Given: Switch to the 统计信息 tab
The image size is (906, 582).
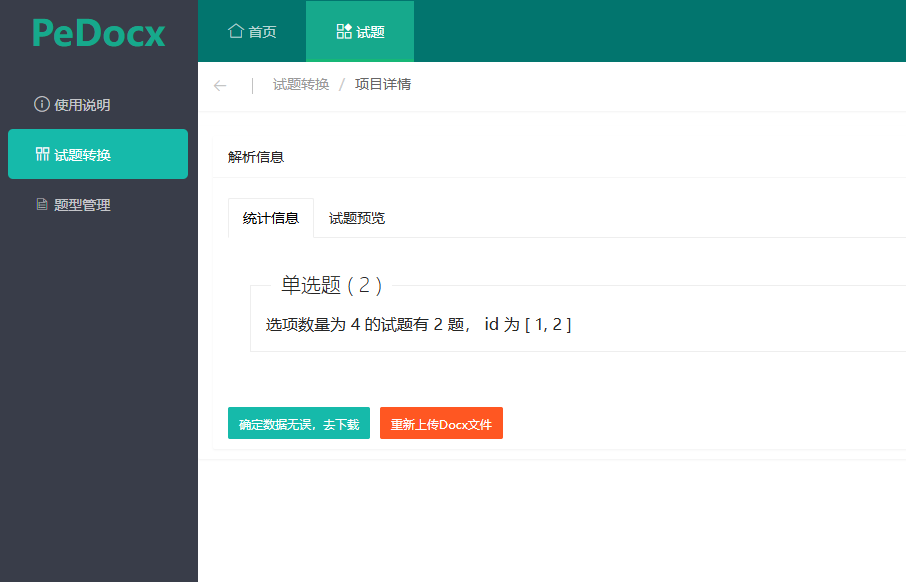Looking at the screenshot, I should point(270,218).
